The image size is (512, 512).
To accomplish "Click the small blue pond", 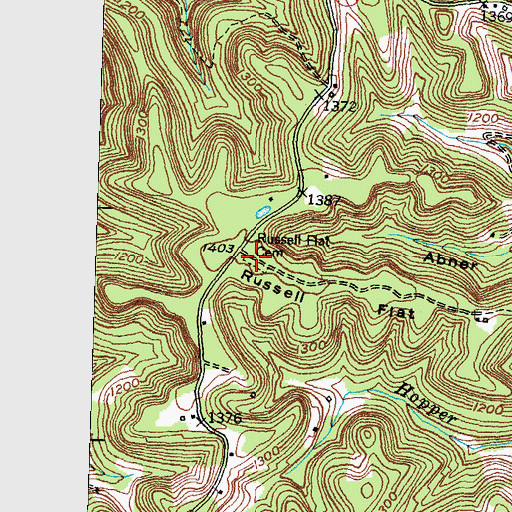I will coord(262,212).
